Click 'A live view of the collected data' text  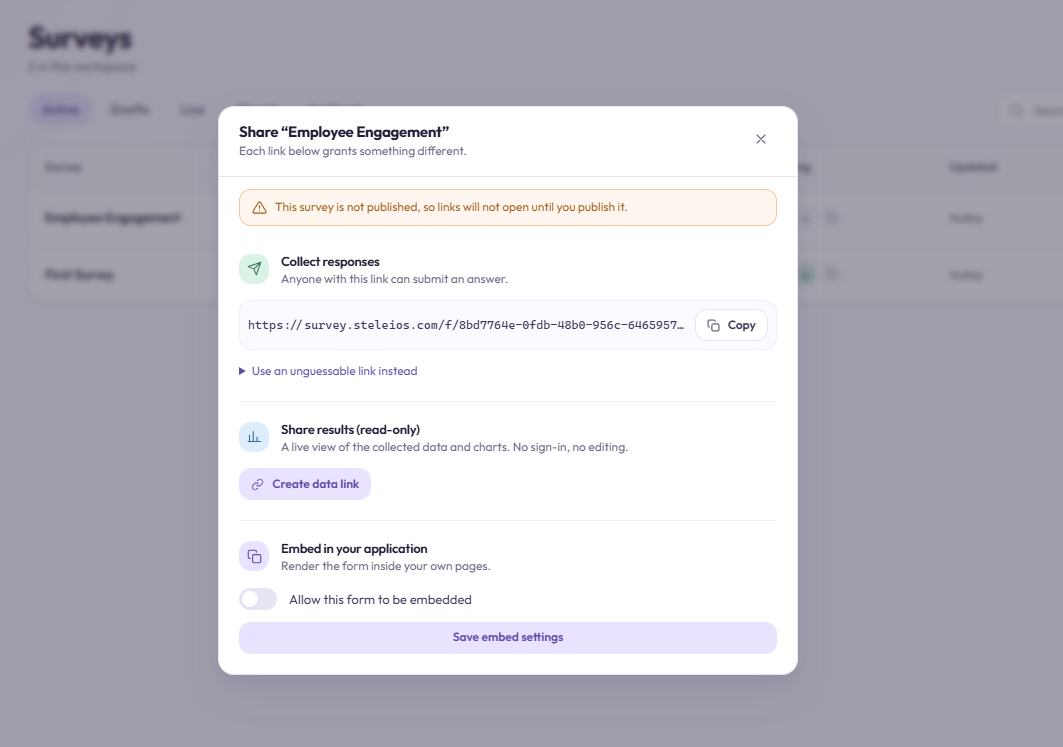[454, 447]
